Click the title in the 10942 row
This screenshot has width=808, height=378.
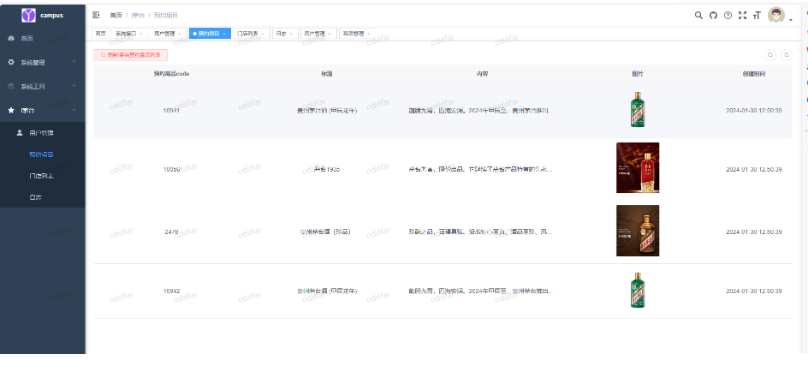click(327, 291)
